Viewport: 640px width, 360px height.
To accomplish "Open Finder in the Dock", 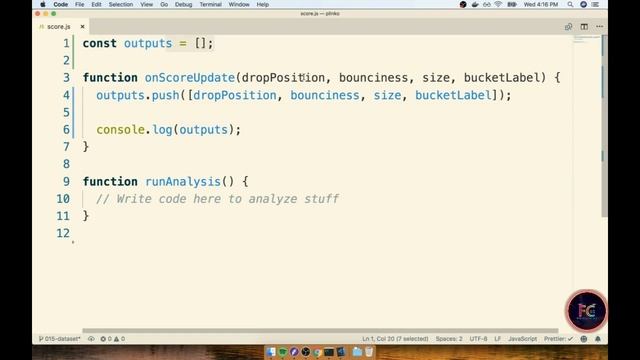I will pyautogui.click(x=271, y=351).
